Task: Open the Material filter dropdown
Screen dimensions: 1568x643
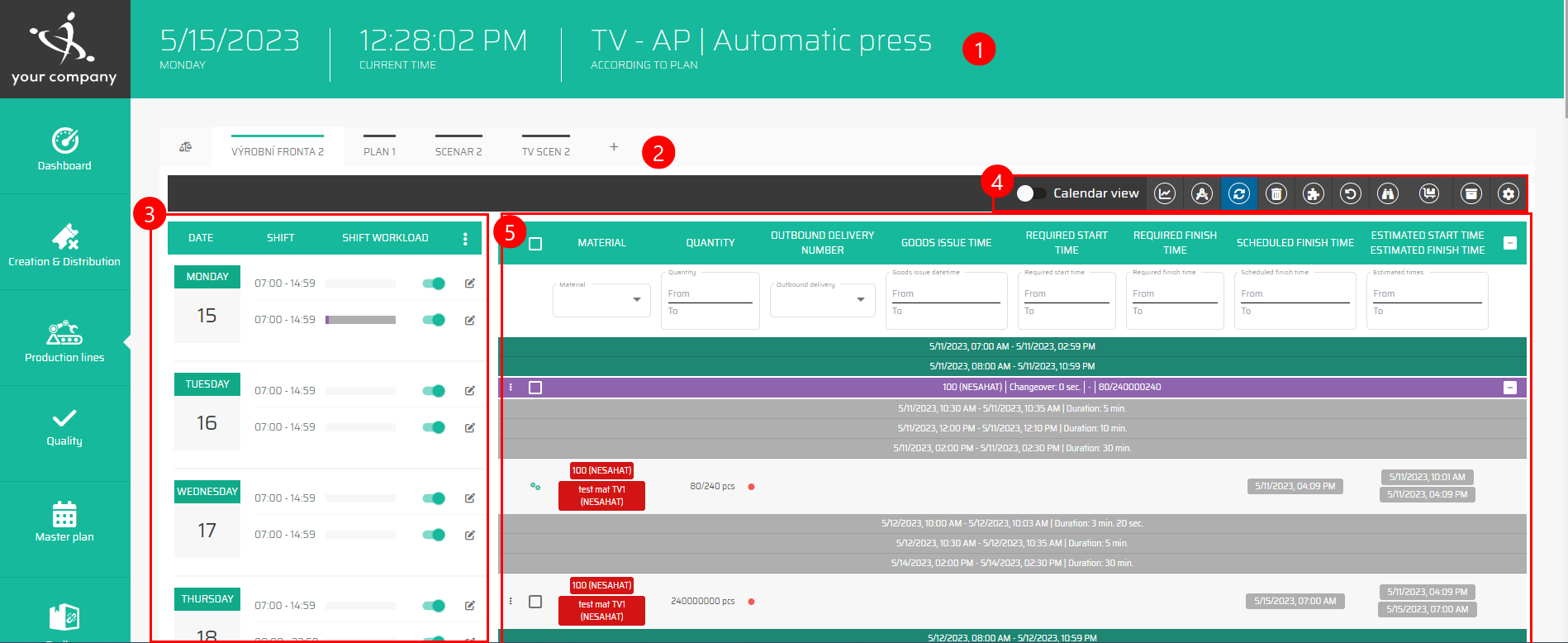Action: pos(601,299)
